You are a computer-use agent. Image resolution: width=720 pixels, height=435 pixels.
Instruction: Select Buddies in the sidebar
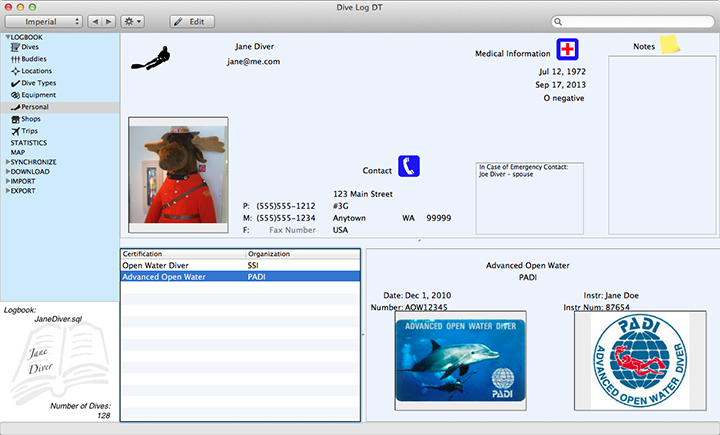click(34, 59)
